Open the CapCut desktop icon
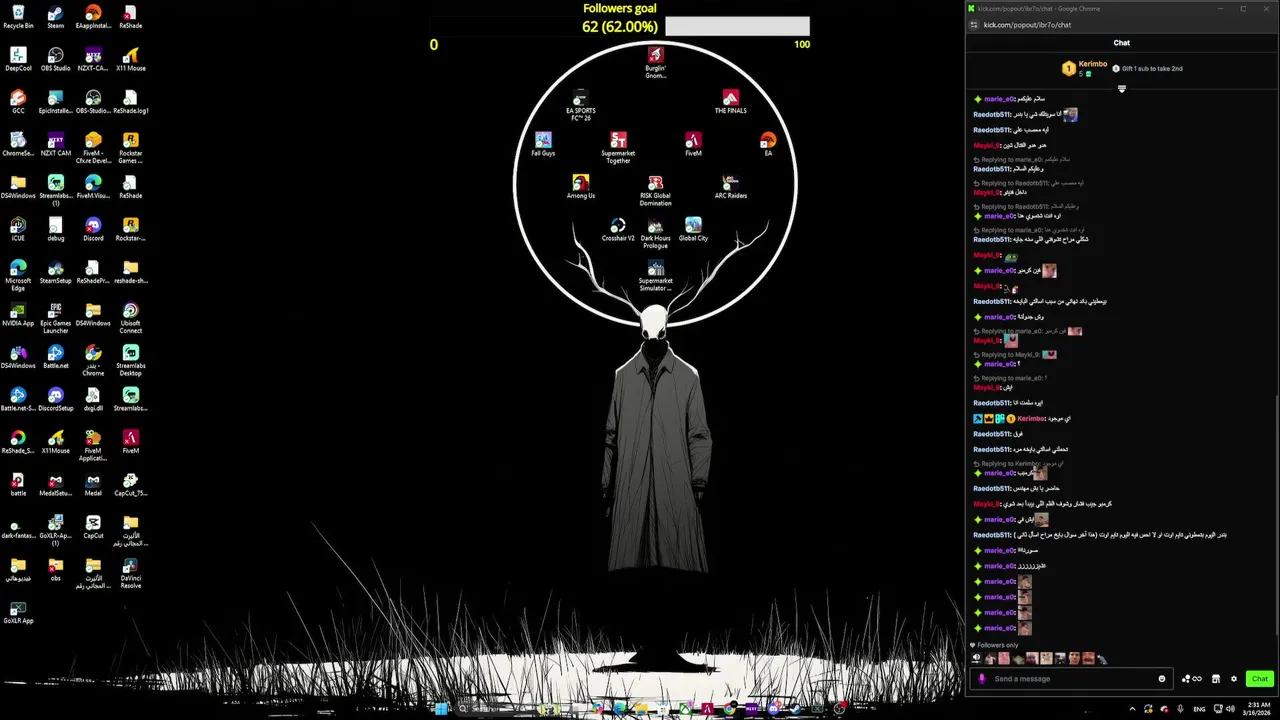The image size is (1280, 720). click(x=93, y=526)
